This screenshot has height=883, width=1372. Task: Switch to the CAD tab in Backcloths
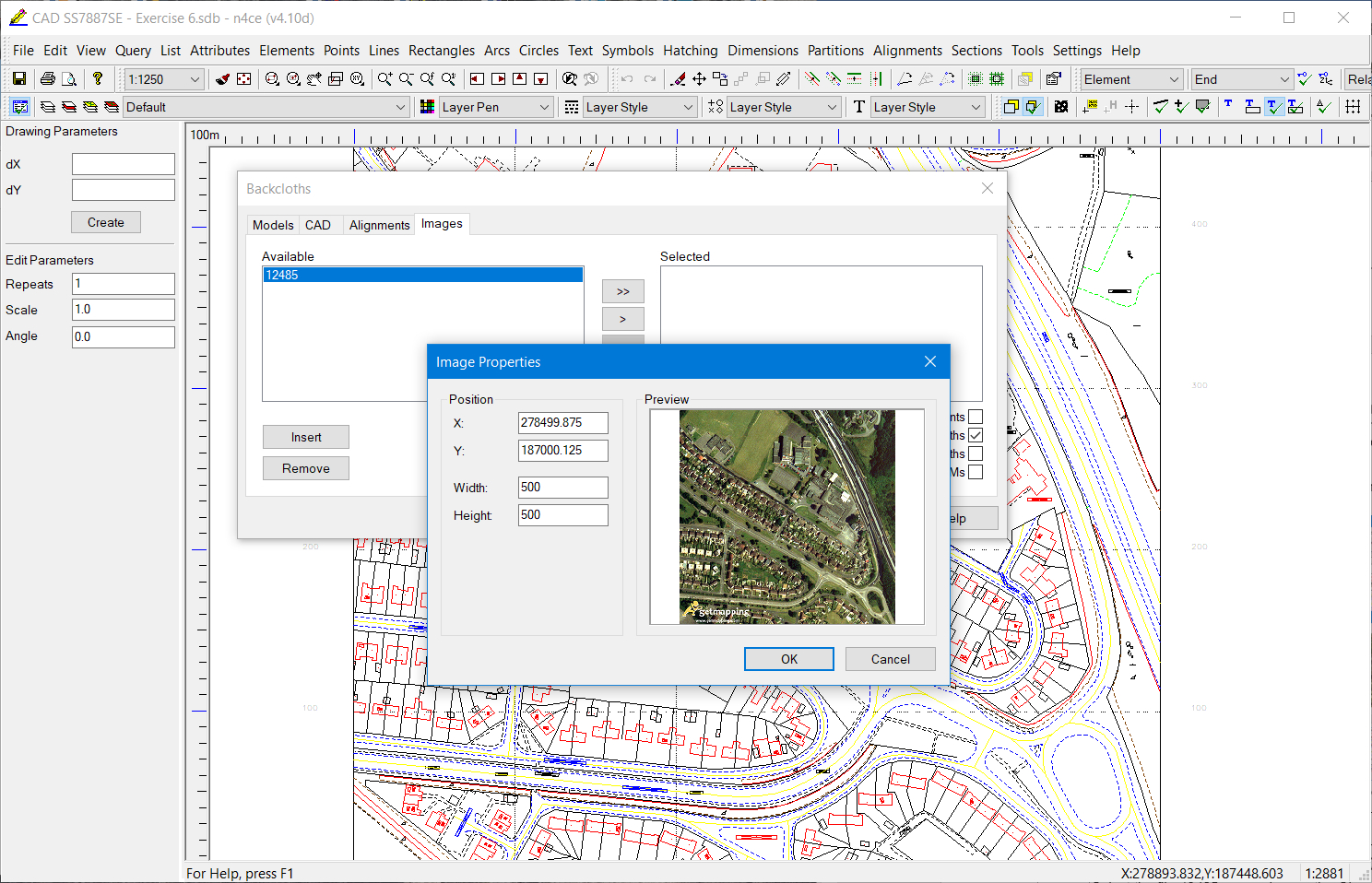[x=318, y=225]
